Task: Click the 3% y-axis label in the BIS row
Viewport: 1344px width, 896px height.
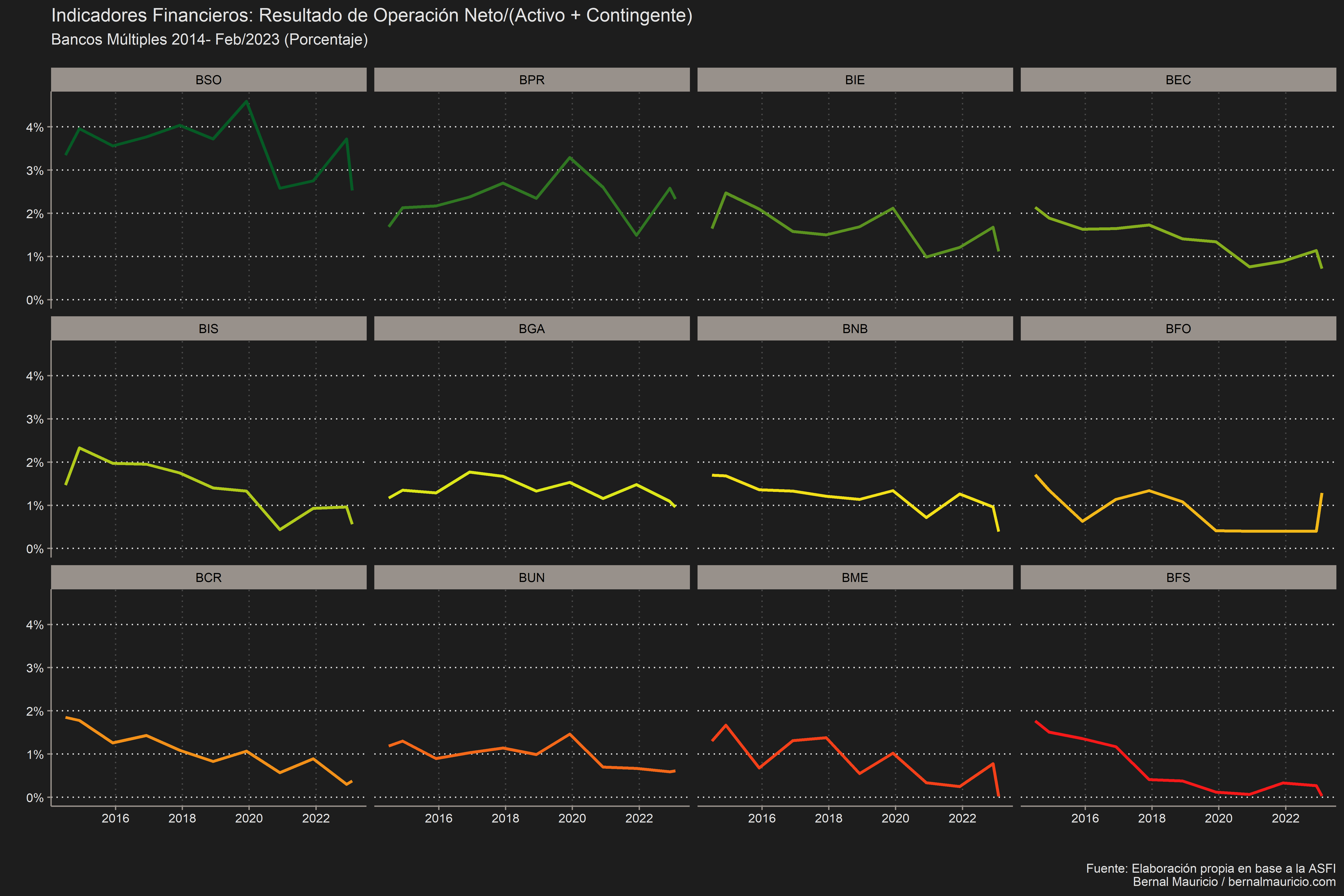Action: click(35, 419)
